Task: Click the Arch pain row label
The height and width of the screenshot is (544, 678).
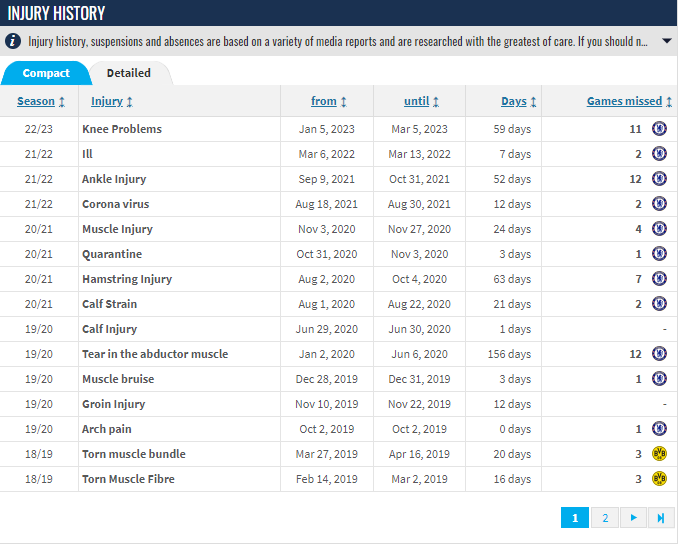Action: click(x=107, y=429)
